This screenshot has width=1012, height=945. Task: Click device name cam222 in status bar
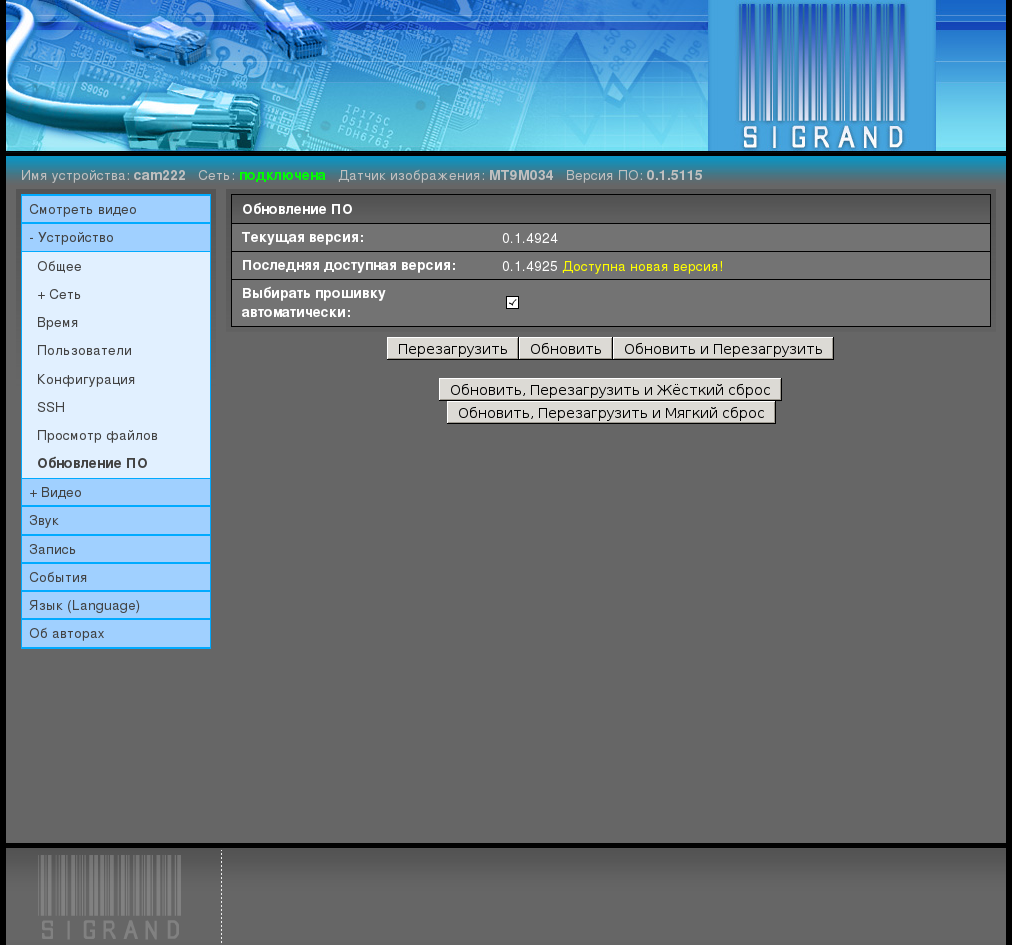pyautogui.click(x=159, y=175)
